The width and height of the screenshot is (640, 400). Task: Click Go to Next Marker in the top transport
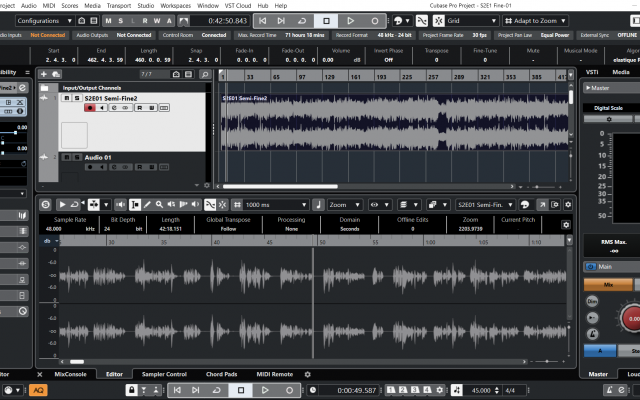281,21
